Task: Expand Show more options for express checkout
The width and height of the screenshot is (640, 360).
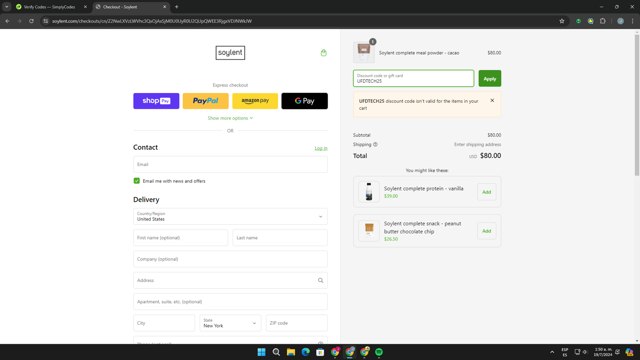Action: [x=230, y=118]
